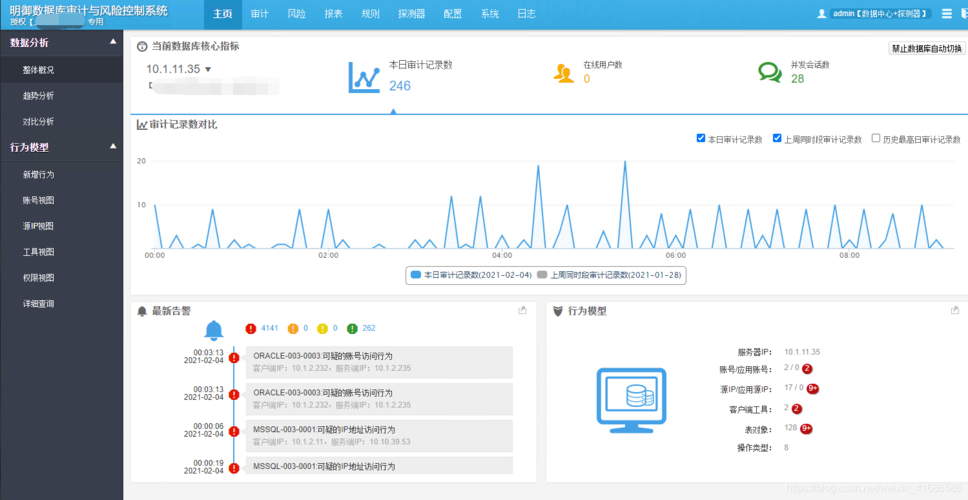Click the 在线用户数 orange users icon
Image resolution: width=968 pixels, height=500 pixels.
[x=563, y=73]
